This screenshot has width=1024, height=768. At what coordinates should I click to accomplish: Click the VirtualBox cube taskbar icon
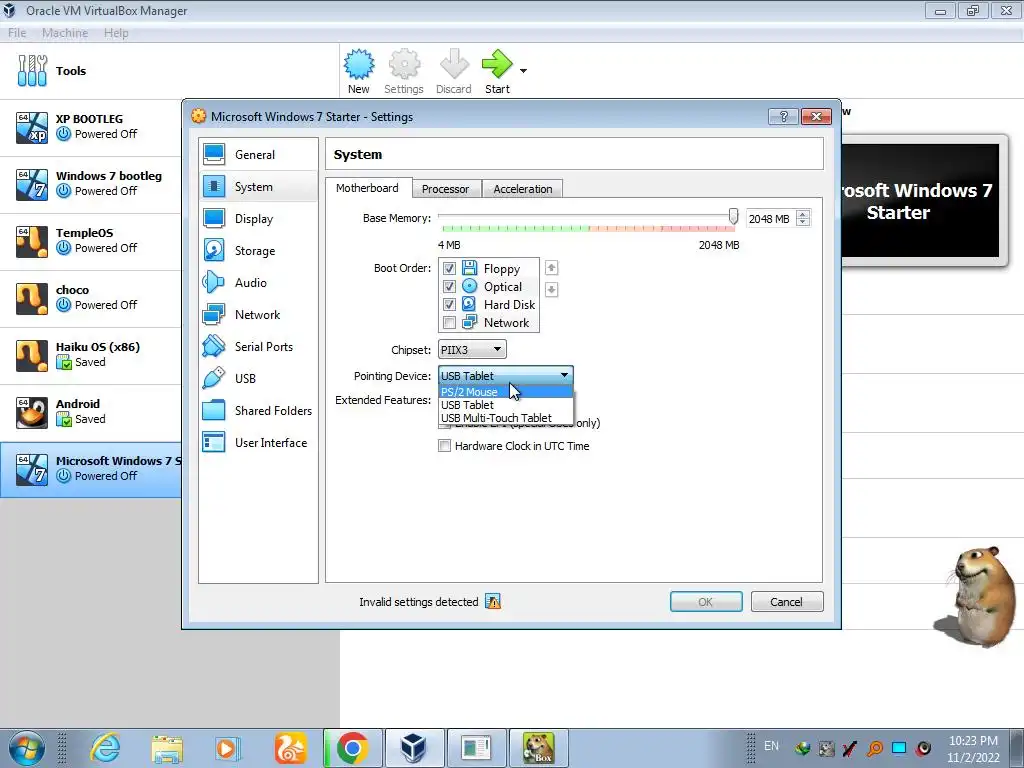coord(414,748)
